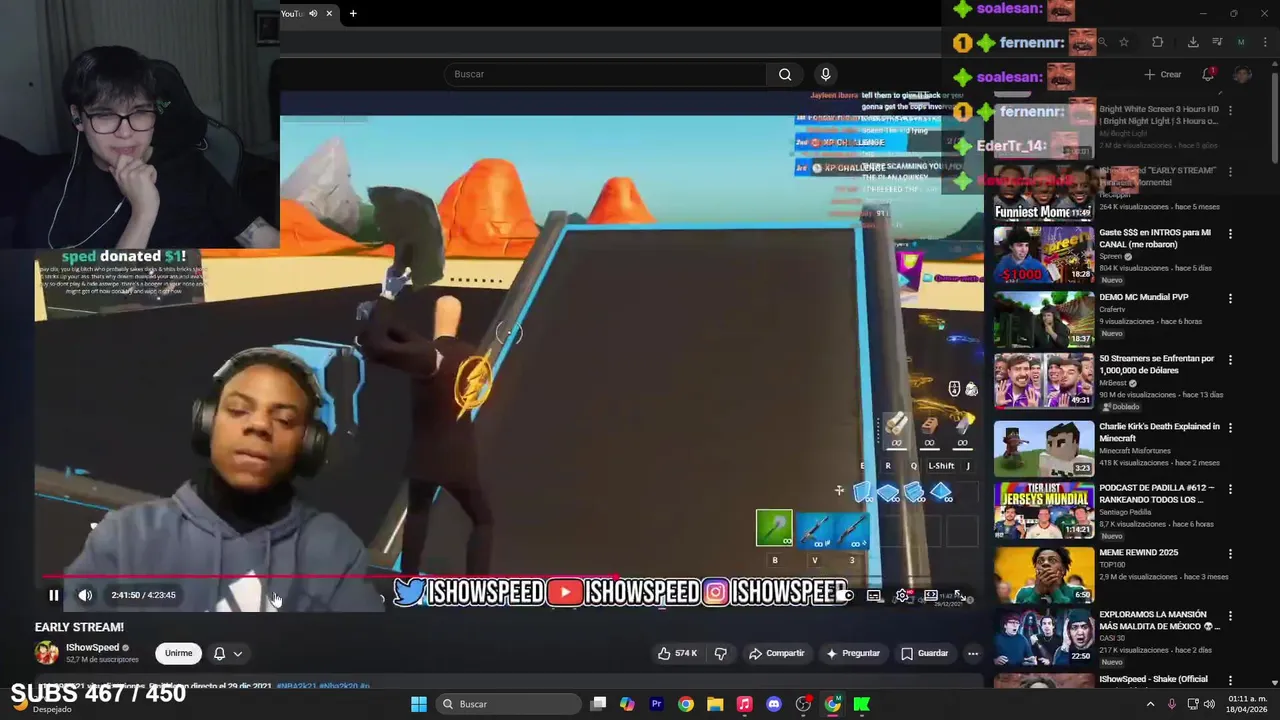The height and width of the screenshot is (720, 1280).
Task: Open options for Bright White Screen video
Action: [x=1231, y=110]
